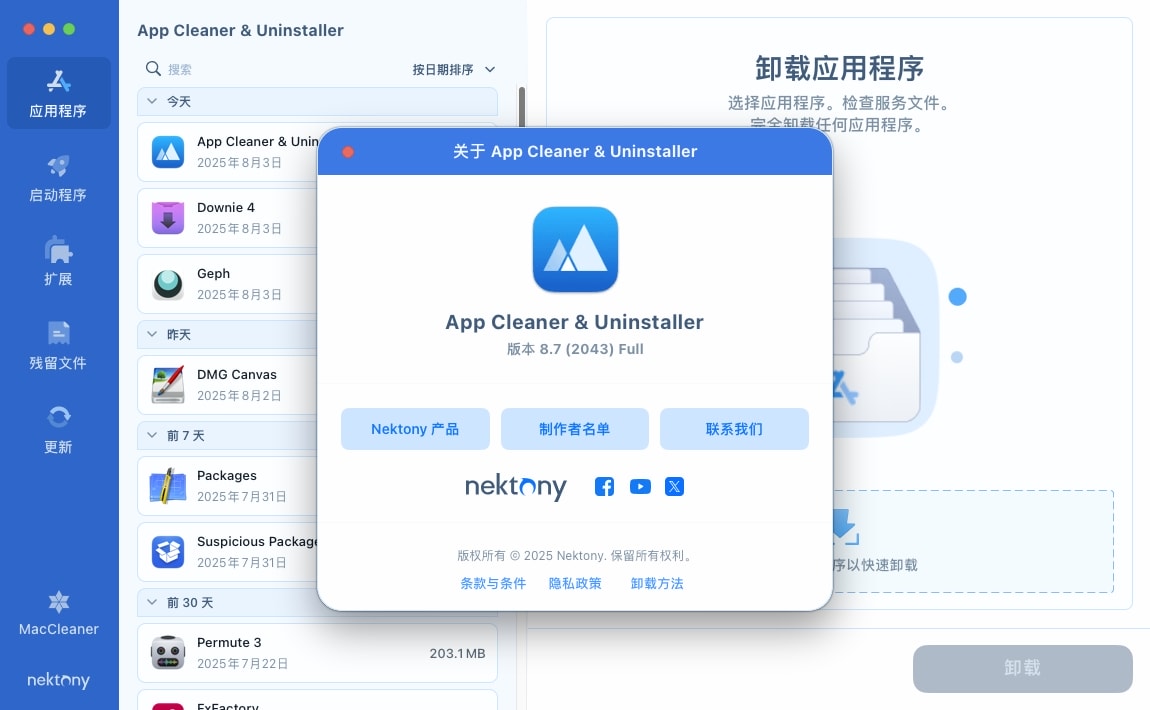
Task: Open the YouTube icon link
Action: click(x=640, y=487)
